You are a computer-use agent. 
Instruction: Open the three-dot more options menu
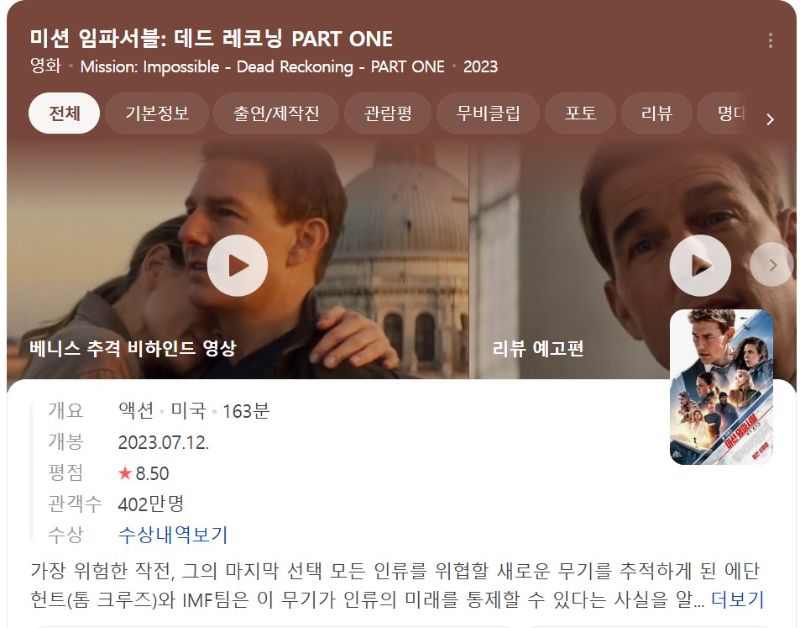[x=770, y=40]
